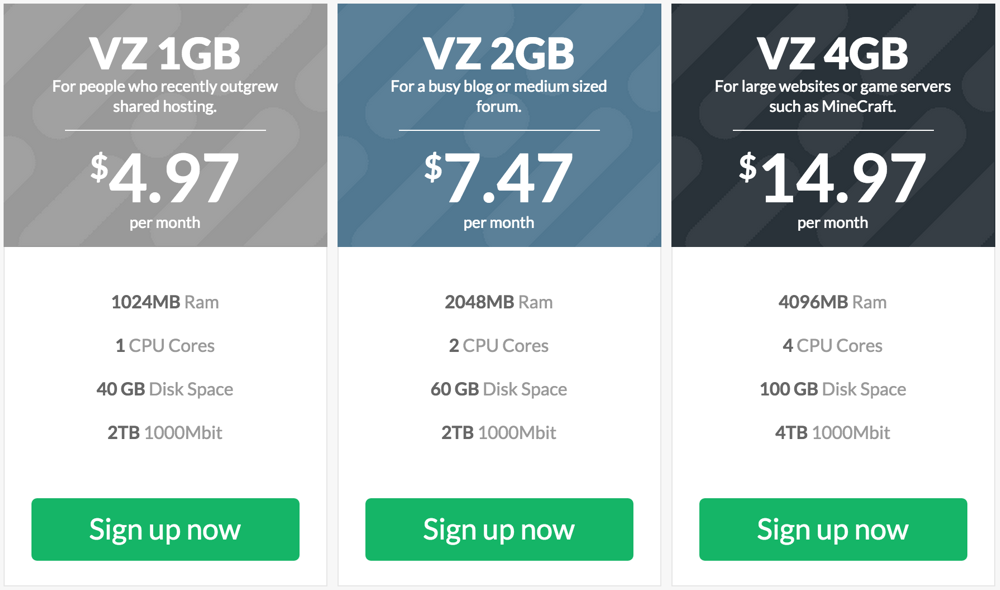This screenshot has width=1000, height=590.
Task: Click the 100 GB Disk Space line
Action: [x=831, y=389]
